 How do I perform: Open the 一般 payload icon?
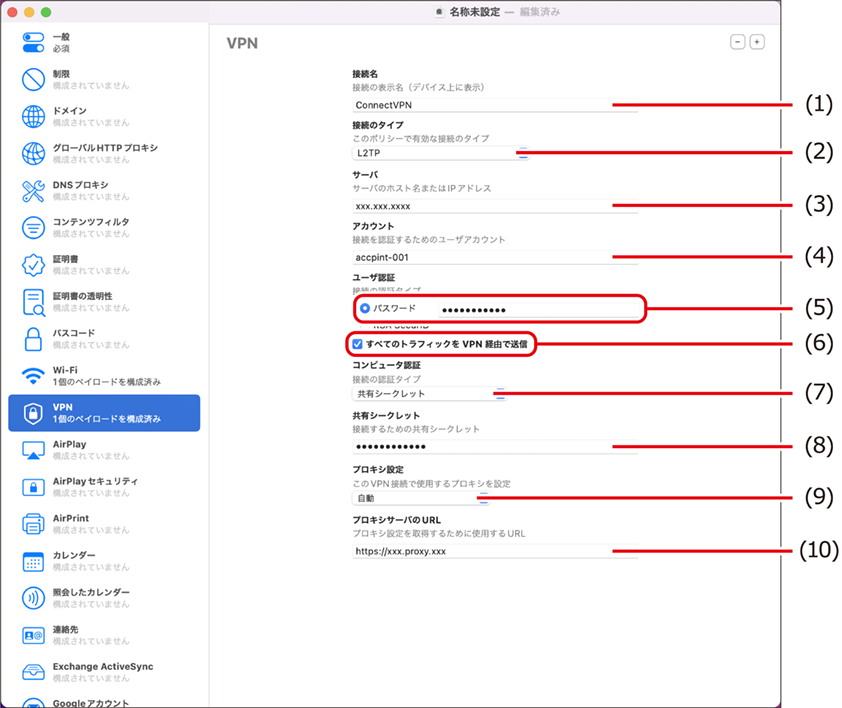[x=33, y=42]
